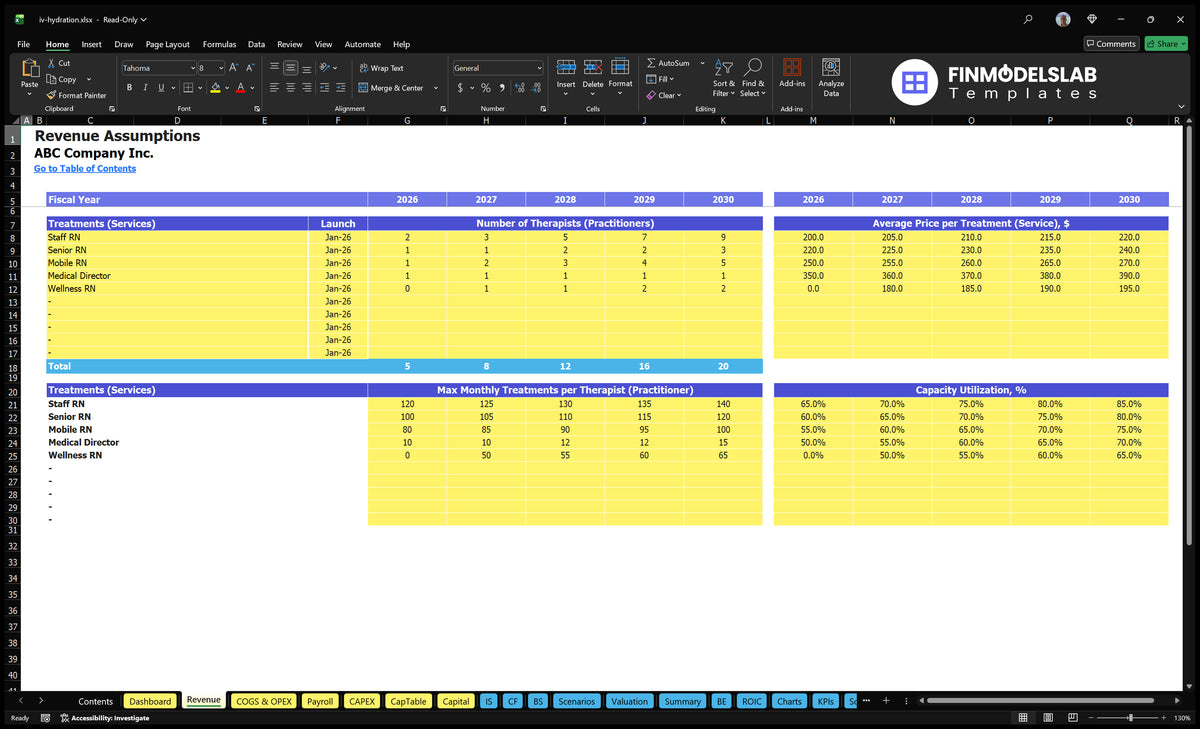Toggle Wrap Text for cells
Image resolution: width=1200 pixels, height=729 pixels.
tap(381, 68)
